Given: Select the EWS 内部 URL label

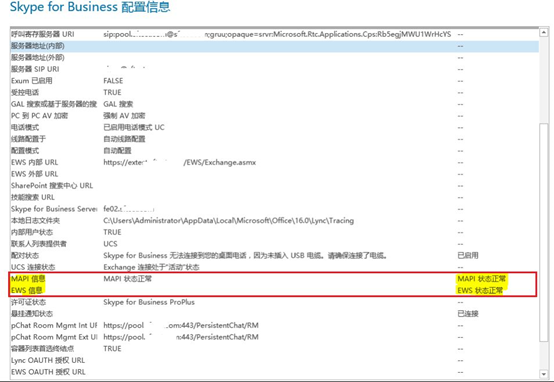Looking at the screenshot, I should click(x=34, y=163).
